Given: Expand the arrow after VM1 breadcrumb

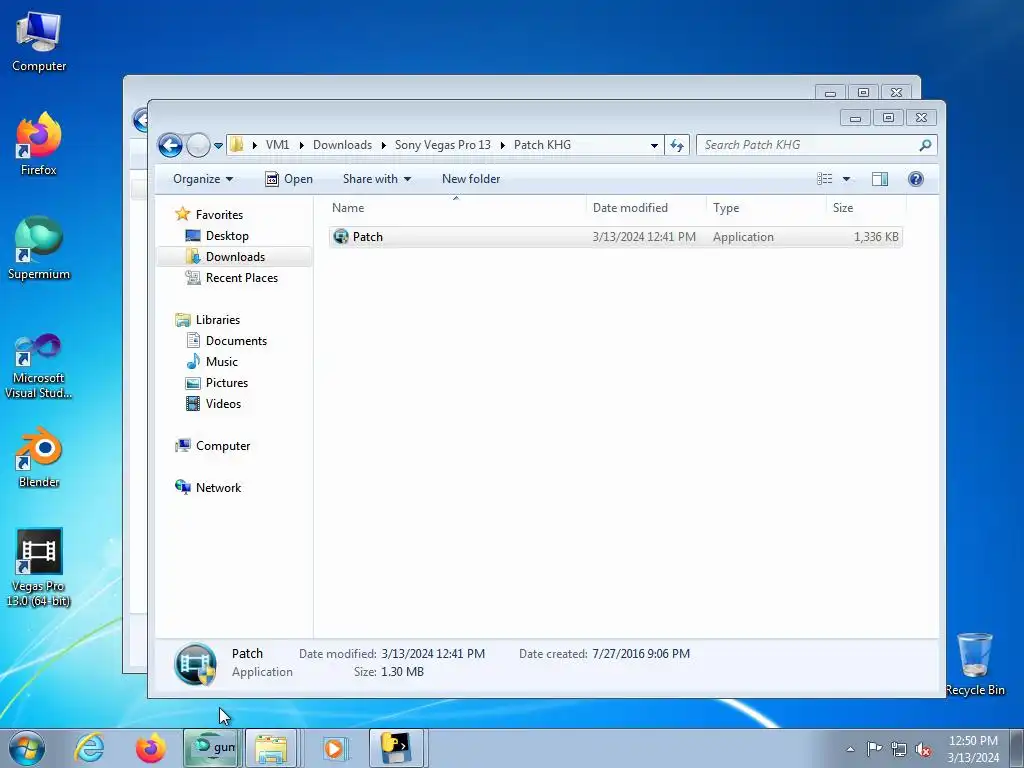Looking at the screenshot, I should 301,145.
